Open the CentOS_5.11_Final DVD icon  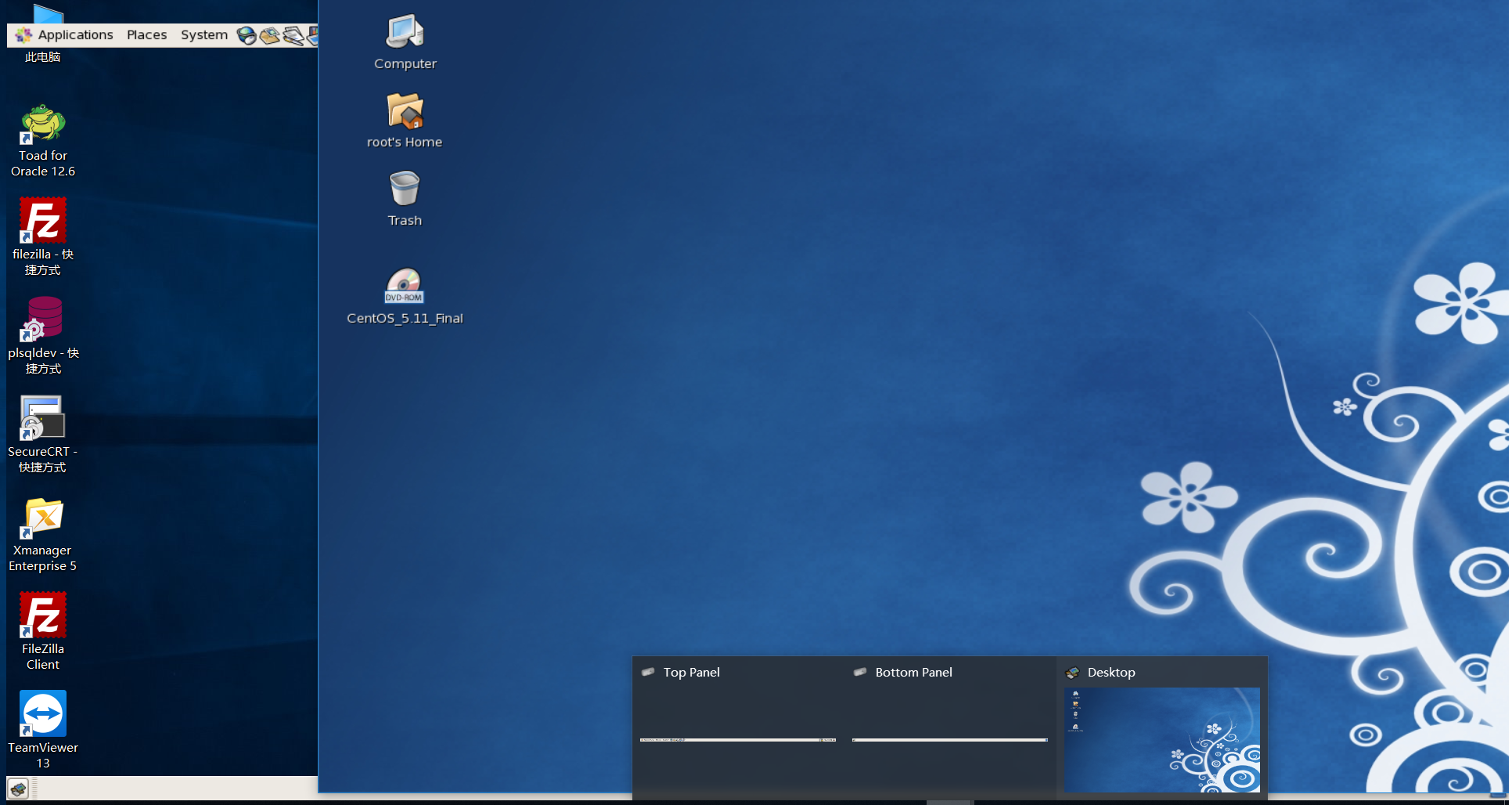[404, 286]
